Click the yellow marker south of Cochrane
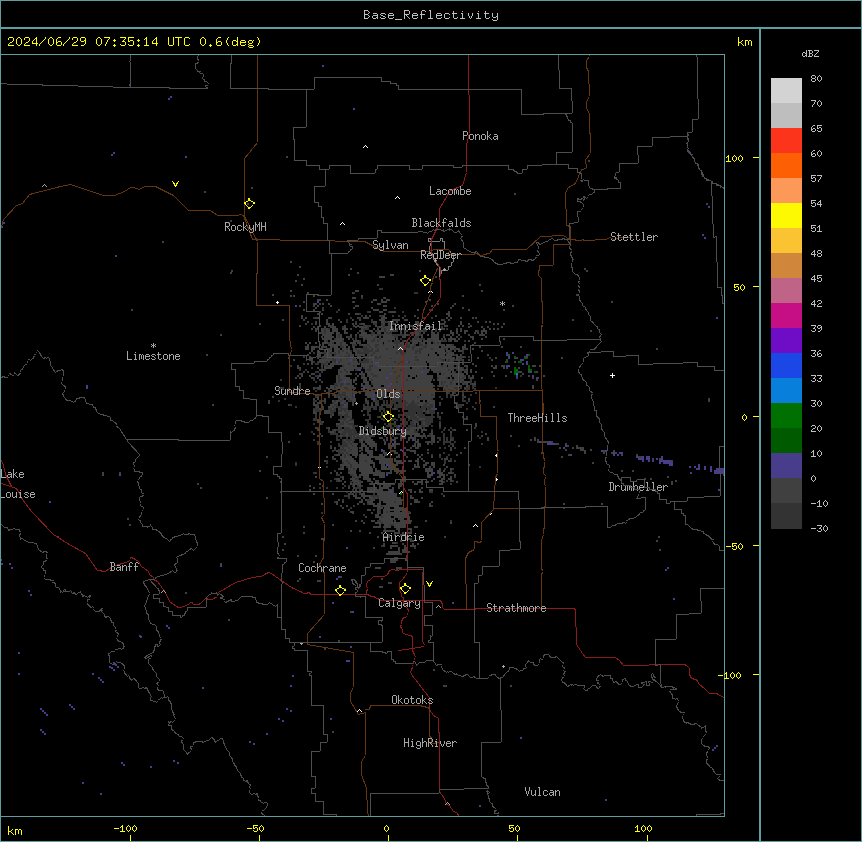Viewport: 862px width, 842px height. point(340,590)
